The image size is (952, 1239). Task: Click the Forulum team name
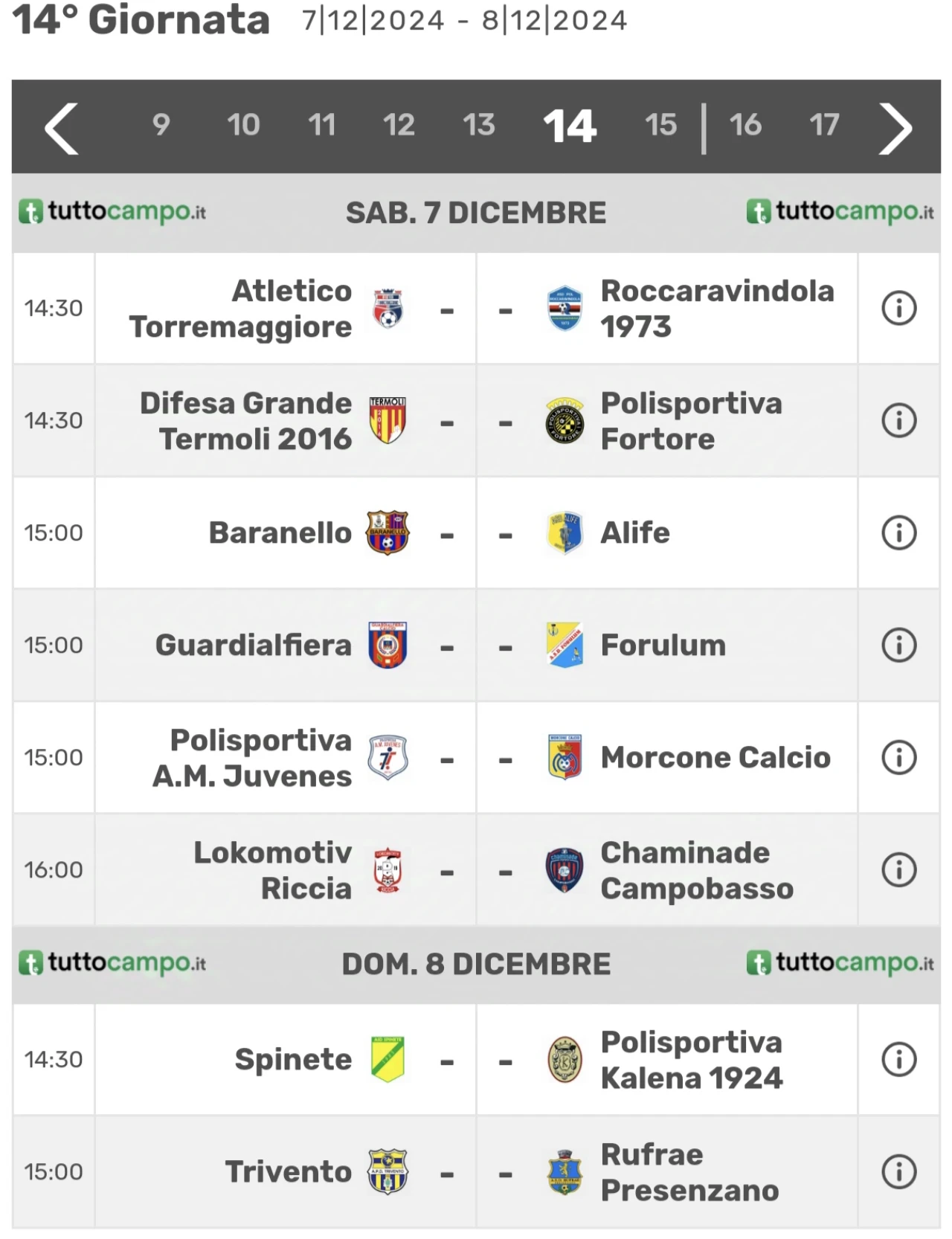(x=663, y=645)
